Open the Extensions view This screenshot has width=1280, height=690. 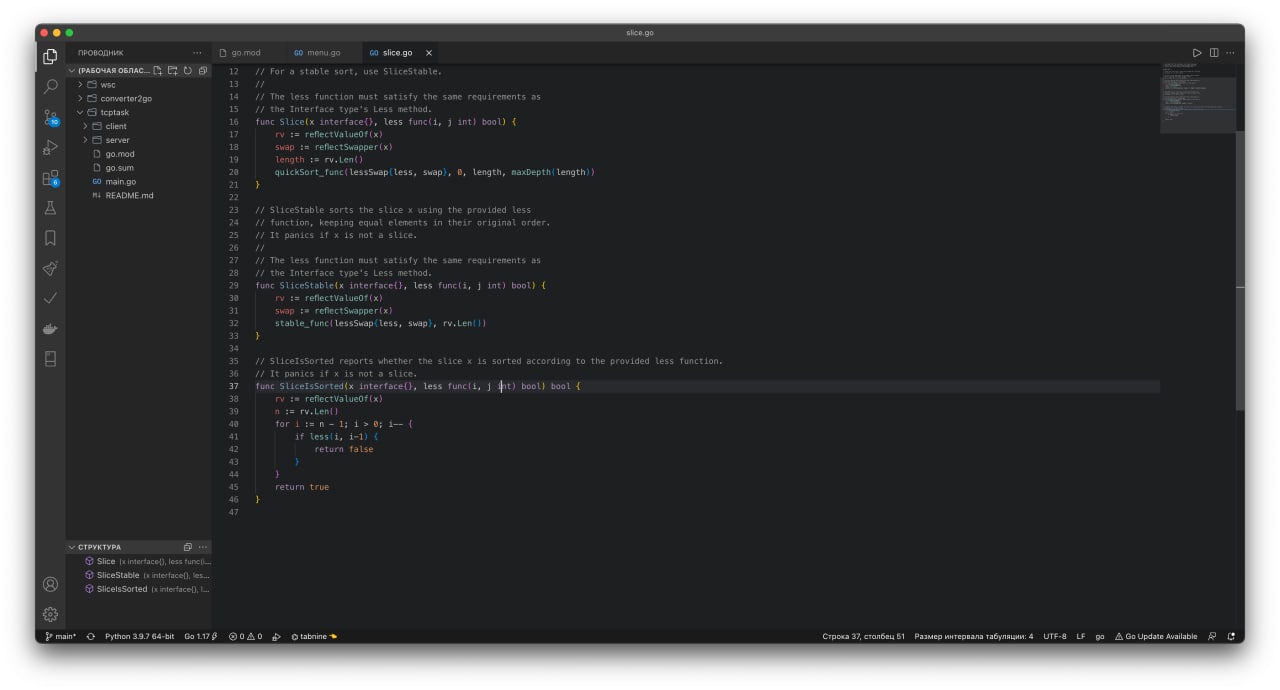click(x=50, y=178)
